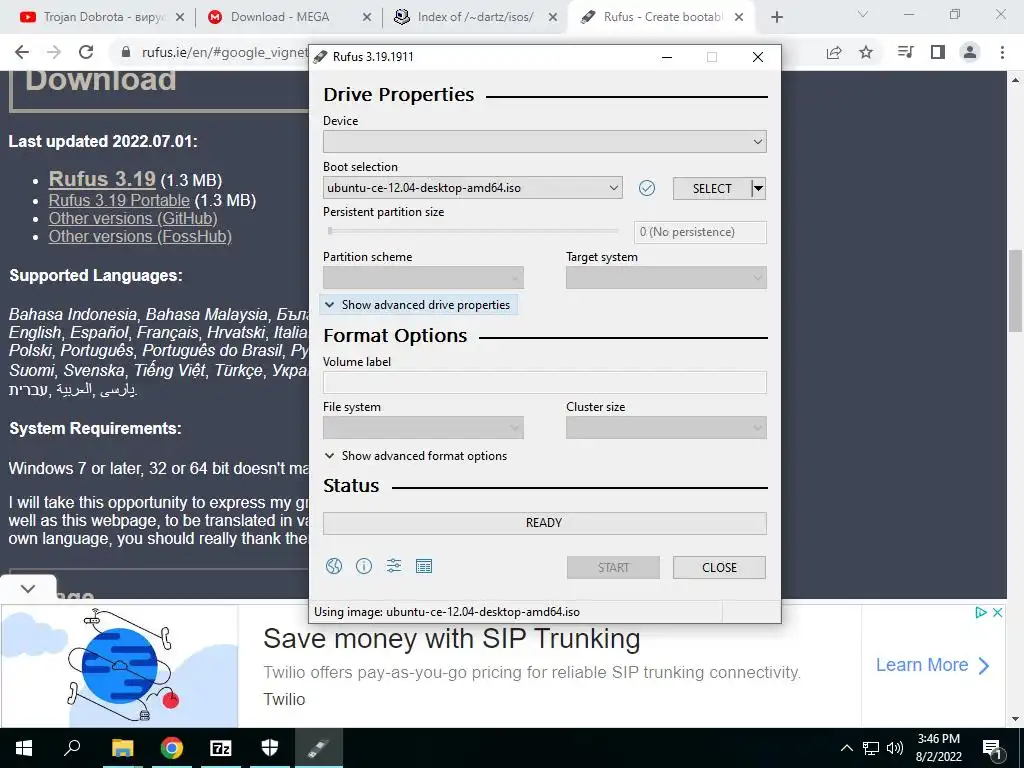Expand Show advanced drive properties
1024x768 pixels.
tap(418, 305)
